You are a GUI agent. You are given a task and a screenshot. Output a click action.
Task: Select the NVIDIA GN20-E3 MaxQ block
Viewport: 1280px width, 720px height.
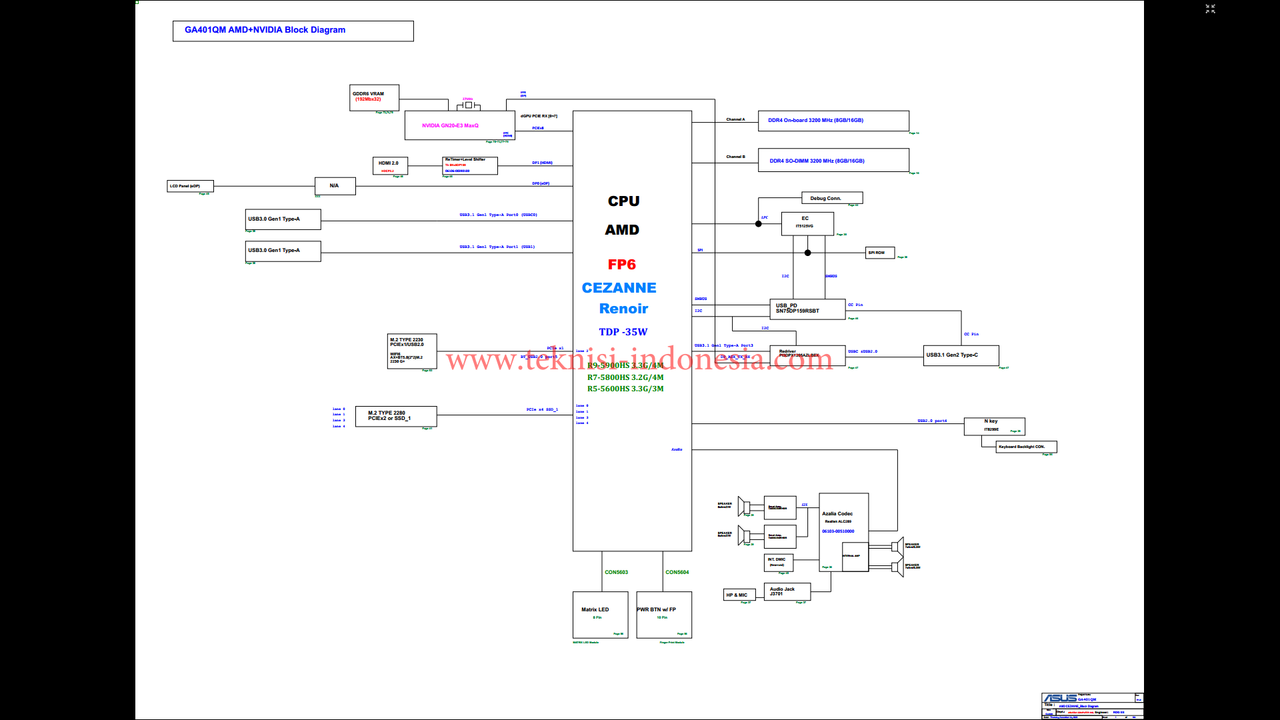[x=460, y=125]
